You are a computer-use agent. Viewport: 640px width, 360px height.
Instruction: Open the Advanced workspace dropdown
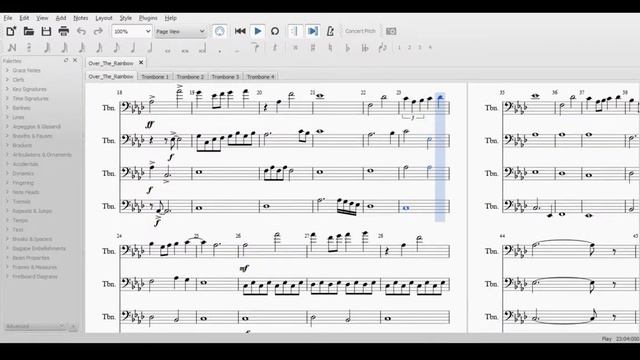click(x=35, y=326)
